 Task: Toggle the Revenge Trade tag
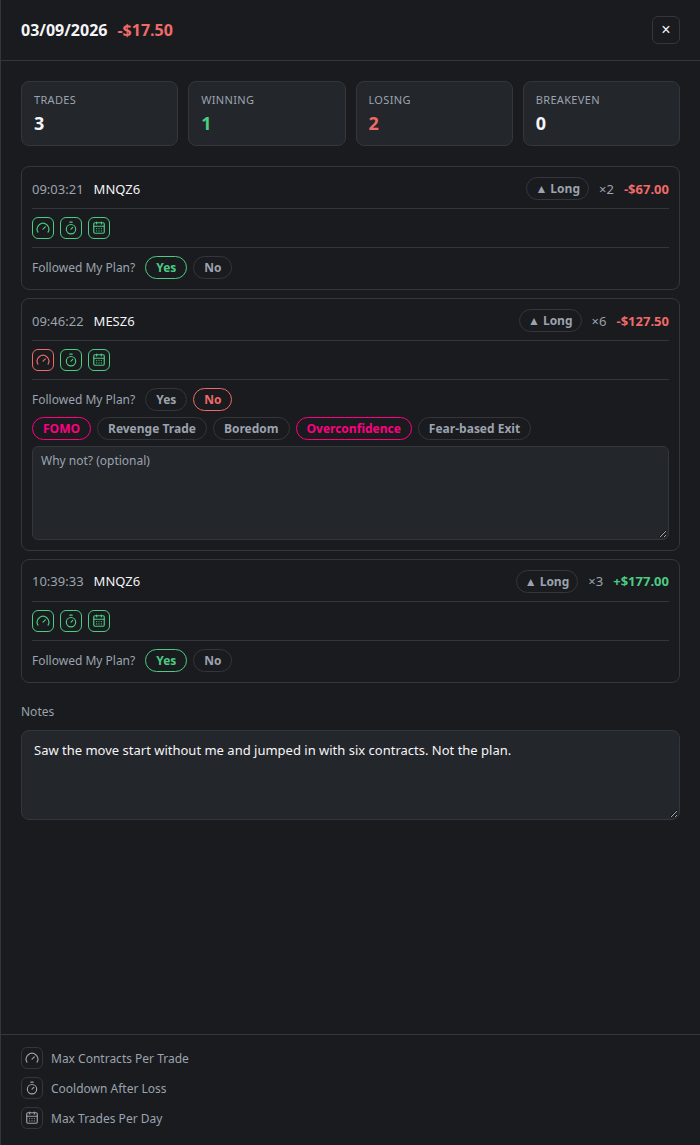click(152, 429)
